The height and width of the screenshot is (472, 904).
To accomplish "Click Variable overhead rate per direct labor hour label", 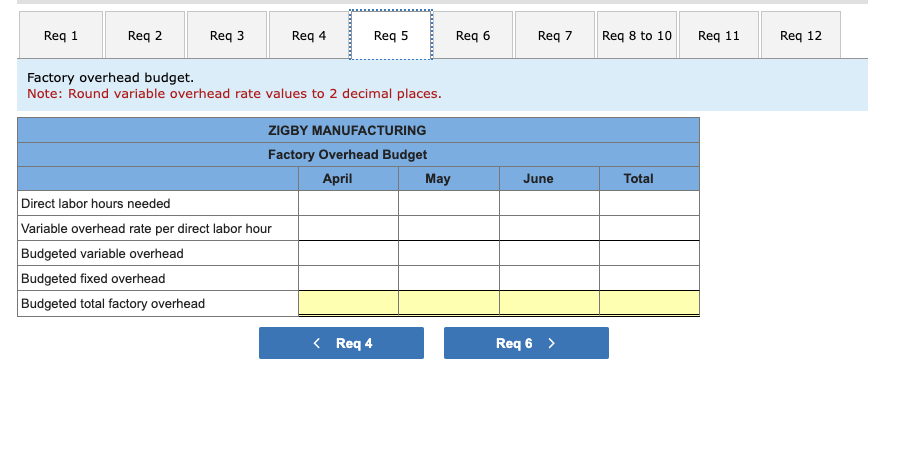I will (146, 228).
